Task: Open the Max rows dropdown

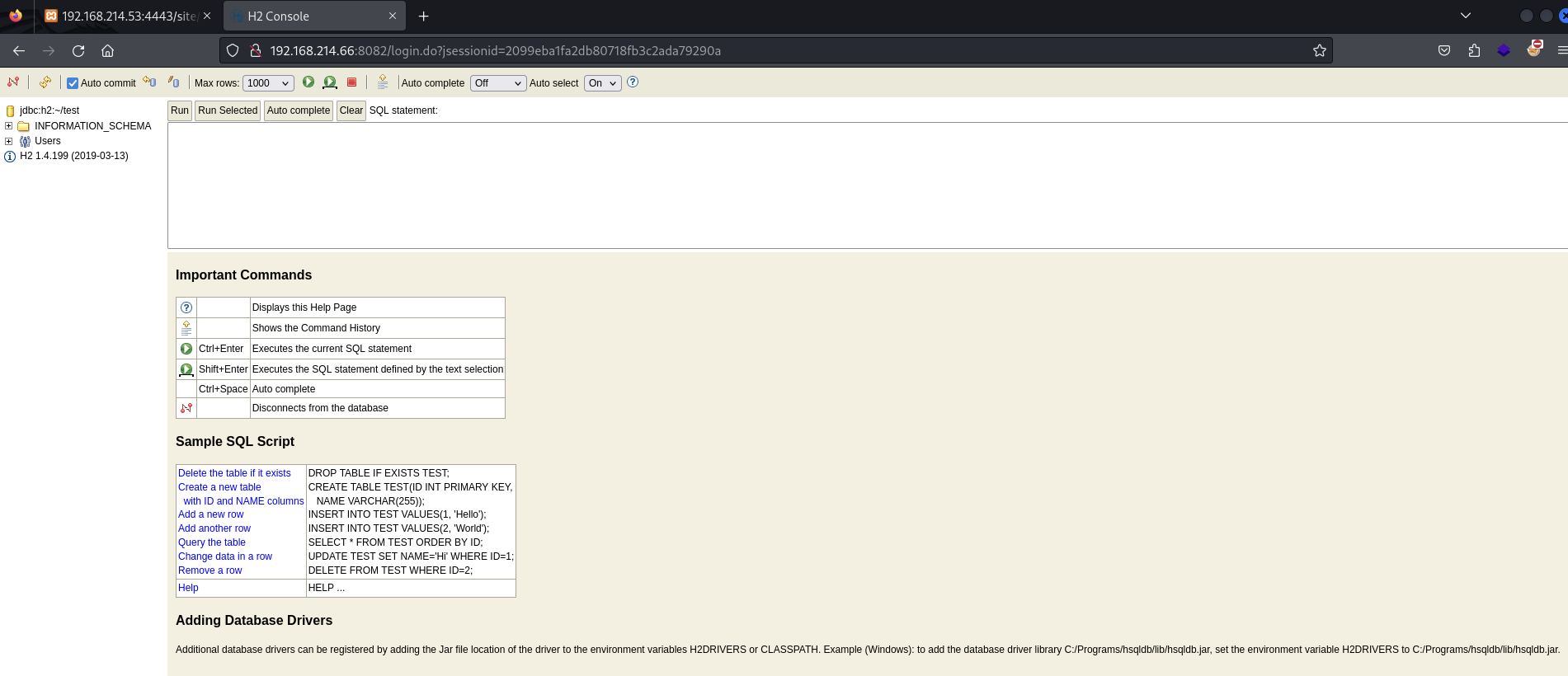Action: (x=268, y=83)
